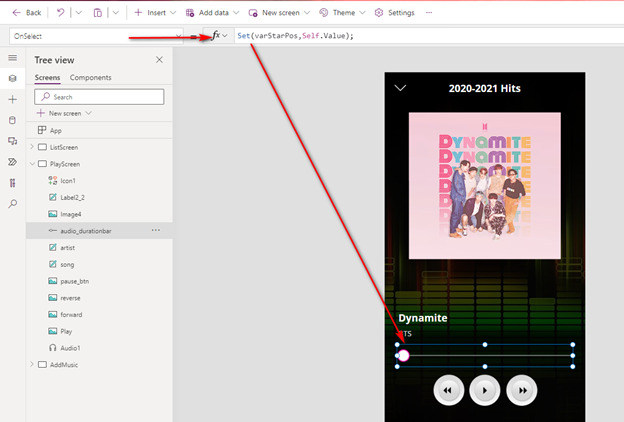
Task: Open audio_durationbar more options ellipsis
Action: (x=156, y=230)
